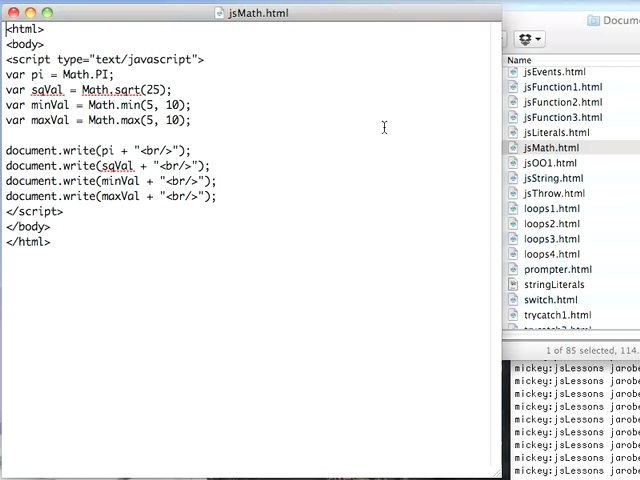Image resolution: width=640 pixels, height=480 pixels.
Task: Place cursor on document.write(pi + "<br/>") line
Action: coord(98,151)
